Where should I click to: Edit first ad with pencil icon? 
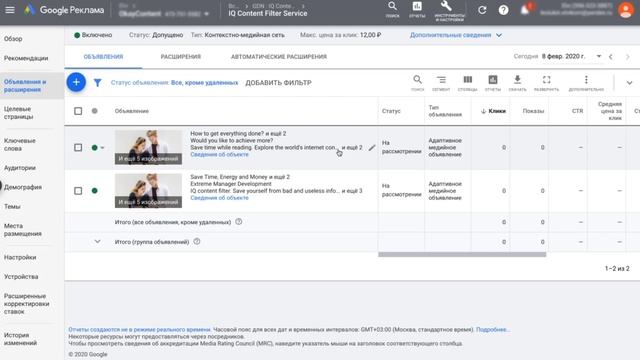click(x=371, y=148)
